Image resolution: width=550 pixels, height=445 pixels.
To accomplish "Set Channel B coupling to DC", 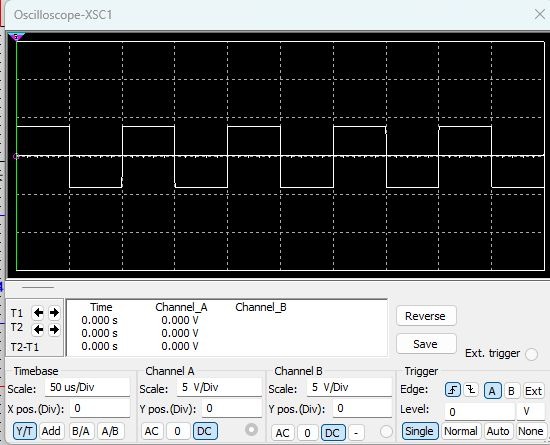I will pos(333,433).
